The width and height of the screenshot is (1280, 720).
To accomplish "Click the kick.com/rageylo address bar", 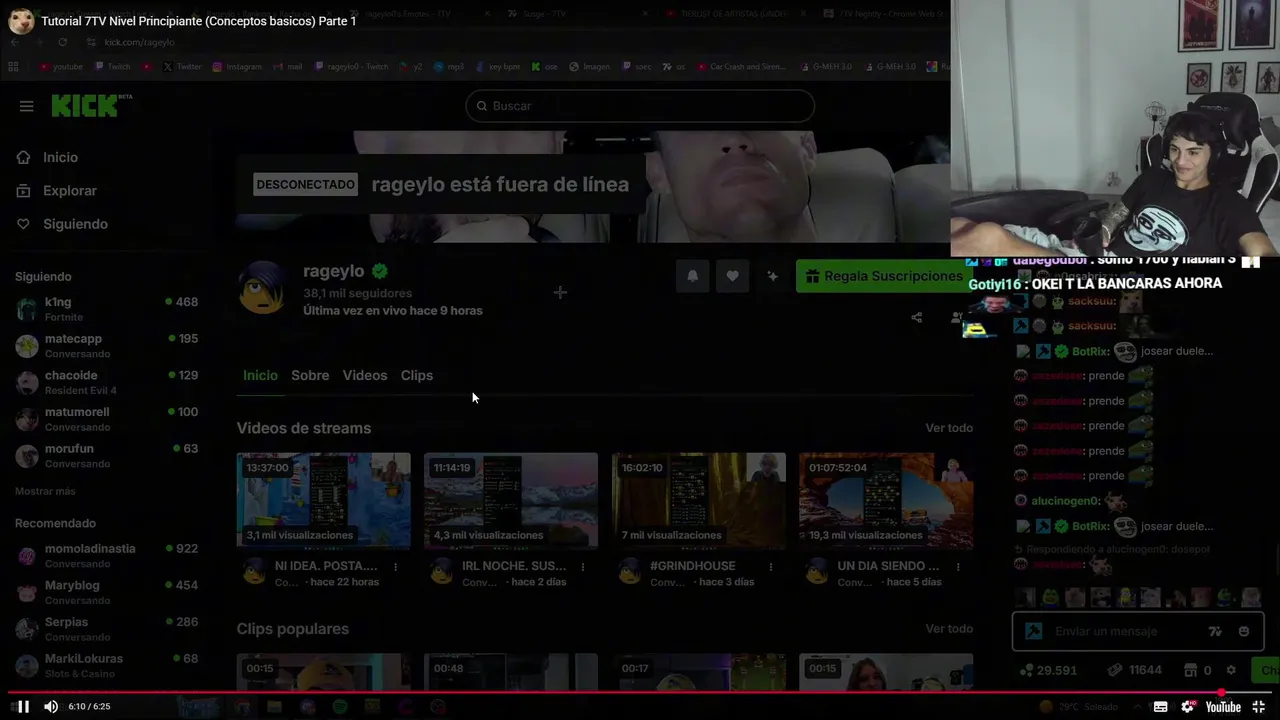I will click(139, 42).
